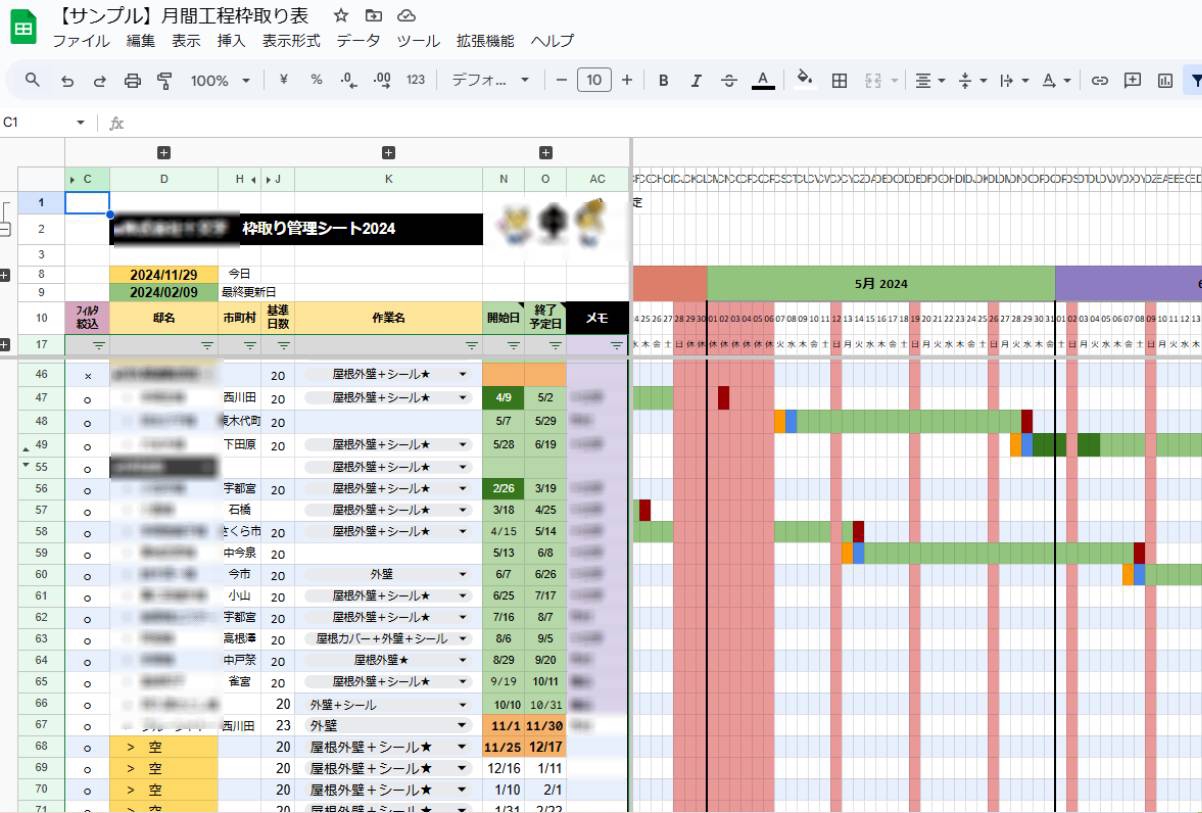Open the 挿入 menu

(231, 41)
